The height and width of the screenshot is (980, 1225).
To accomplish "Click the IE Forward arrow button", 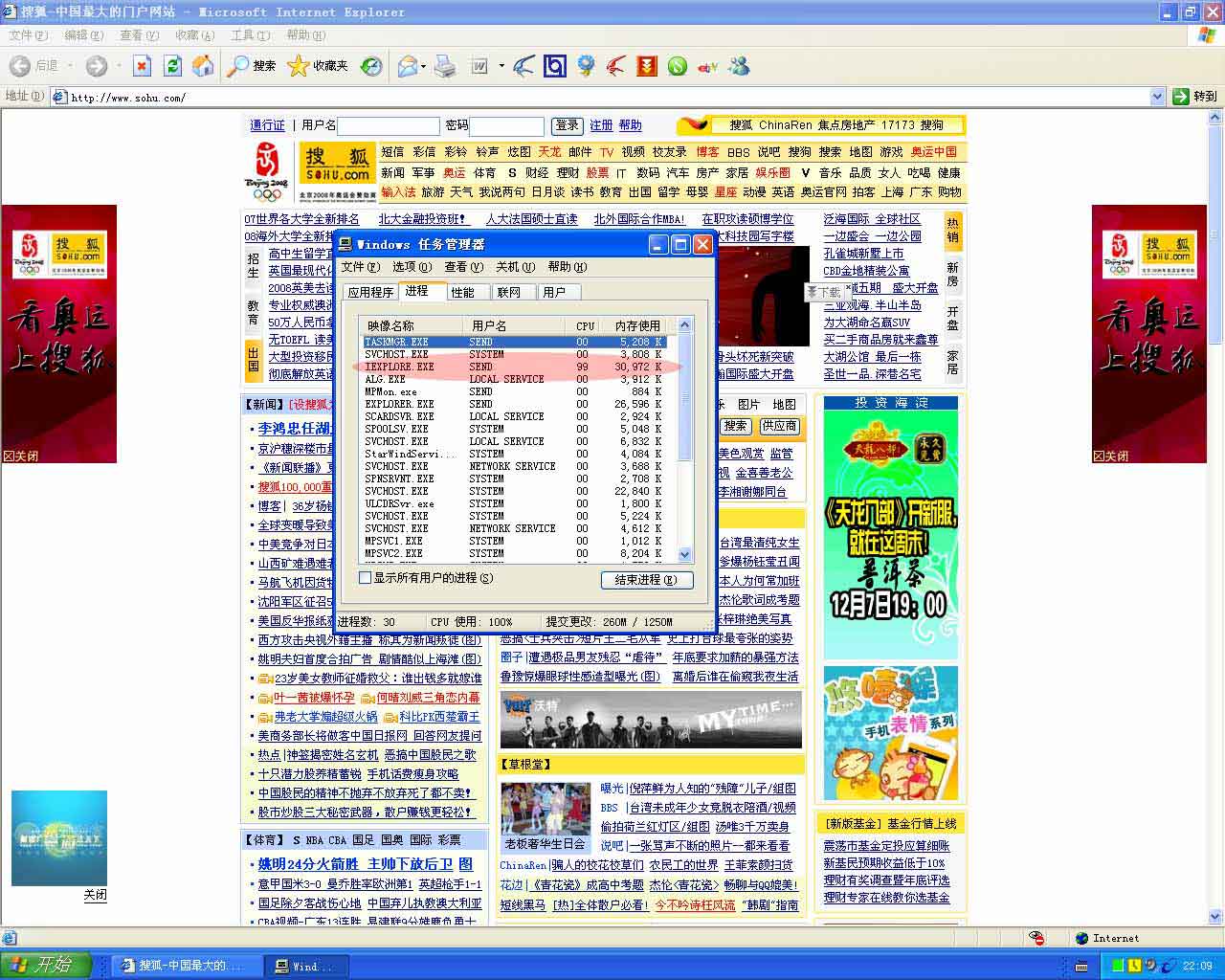I will pos(97,66).
